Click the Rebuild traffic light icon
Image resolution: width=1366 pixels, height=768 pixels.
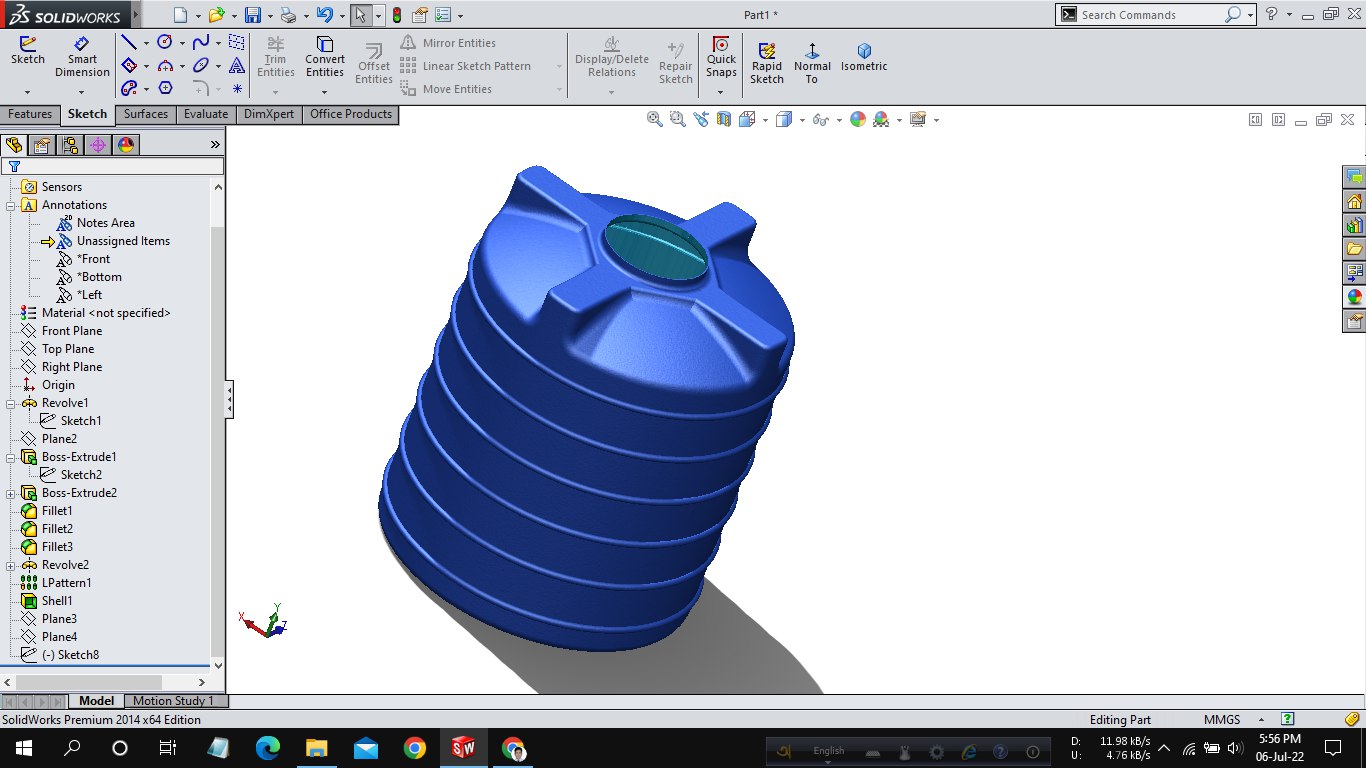coord(397,15)
